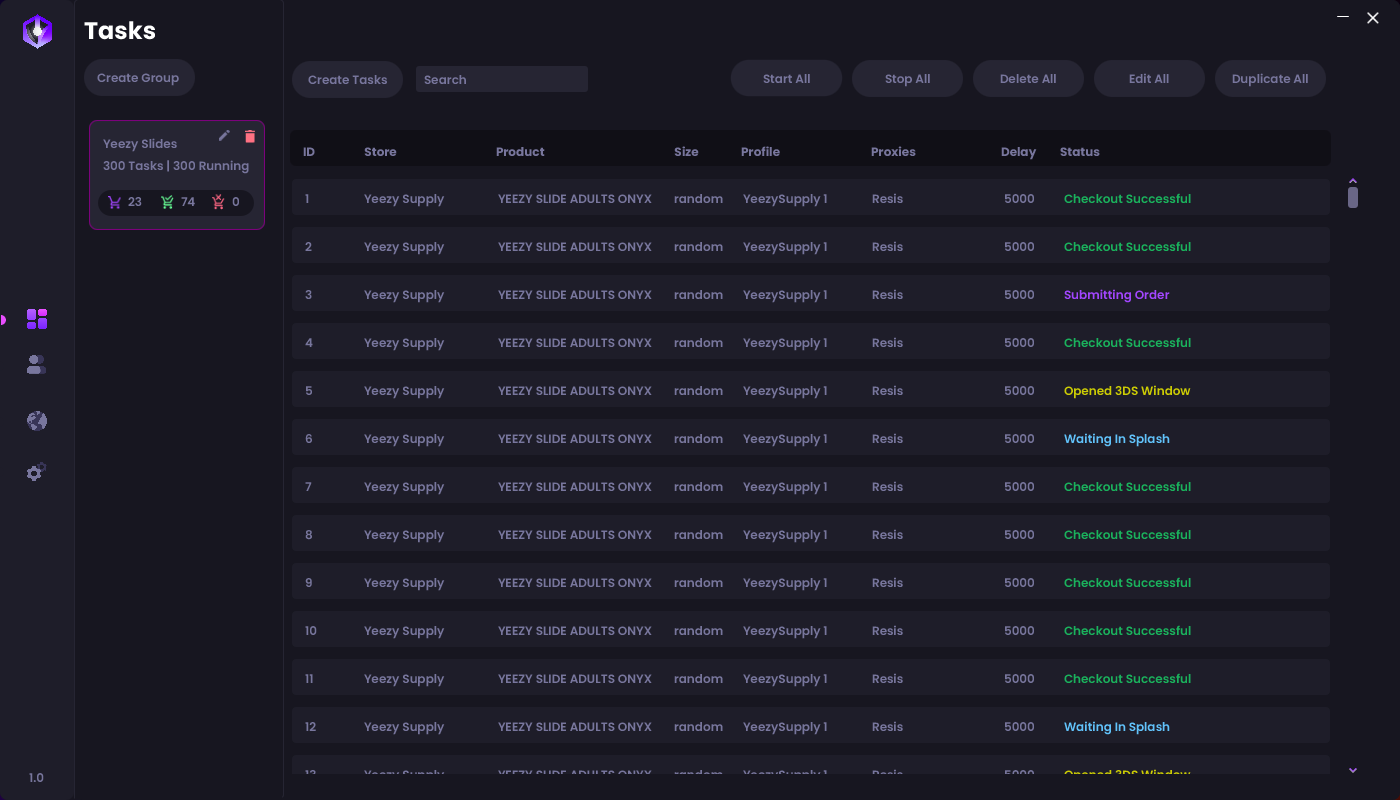Open the Proxies globe sidebar icon
This screenshot has height=800, width=1400.
37,421
